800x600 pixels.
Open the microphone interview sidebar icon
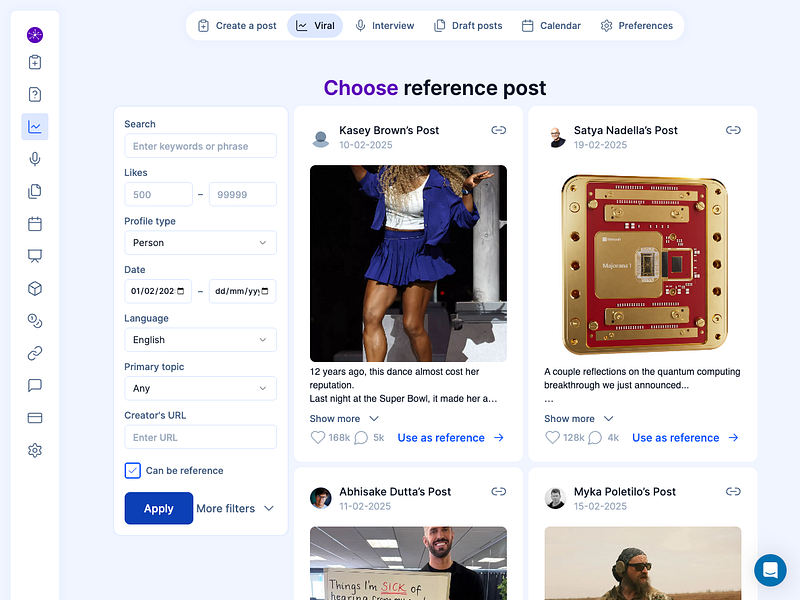35,159
